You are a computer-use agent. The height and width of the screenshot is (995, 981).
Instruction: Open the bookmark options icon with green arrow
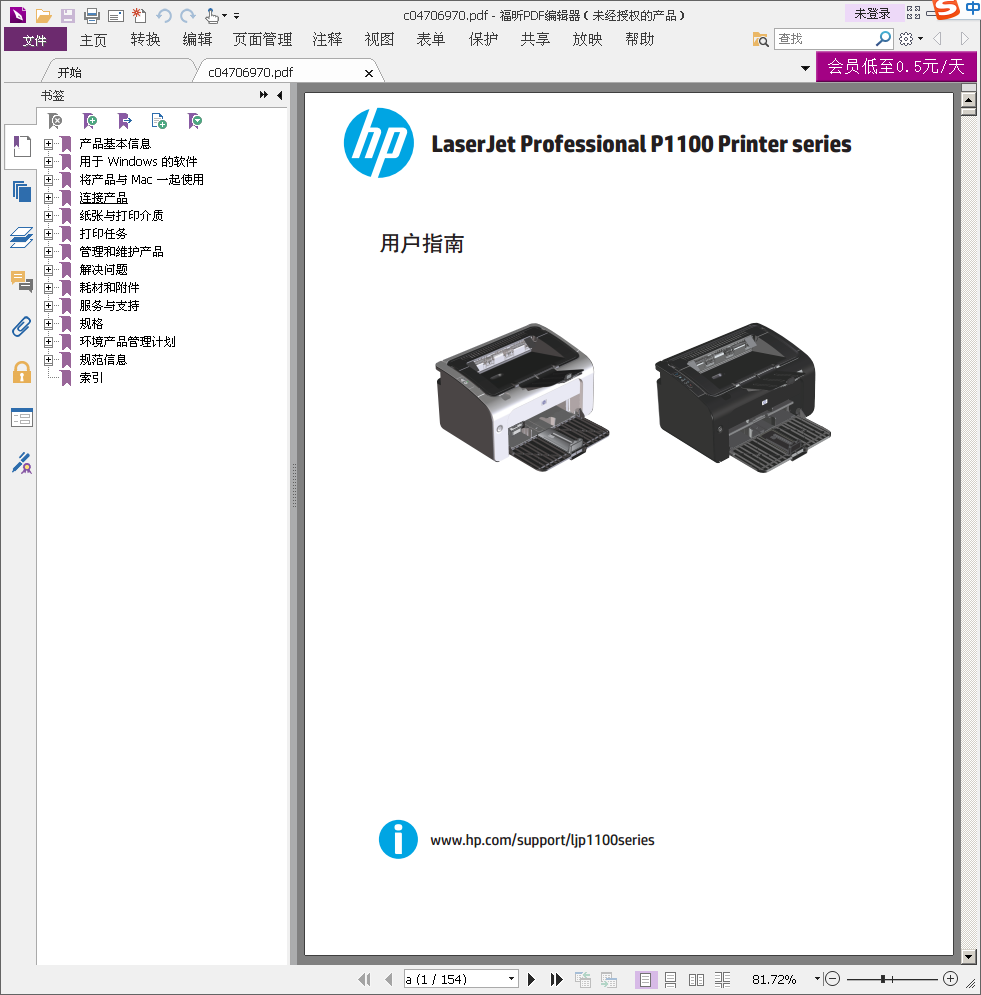click(195, 121)
